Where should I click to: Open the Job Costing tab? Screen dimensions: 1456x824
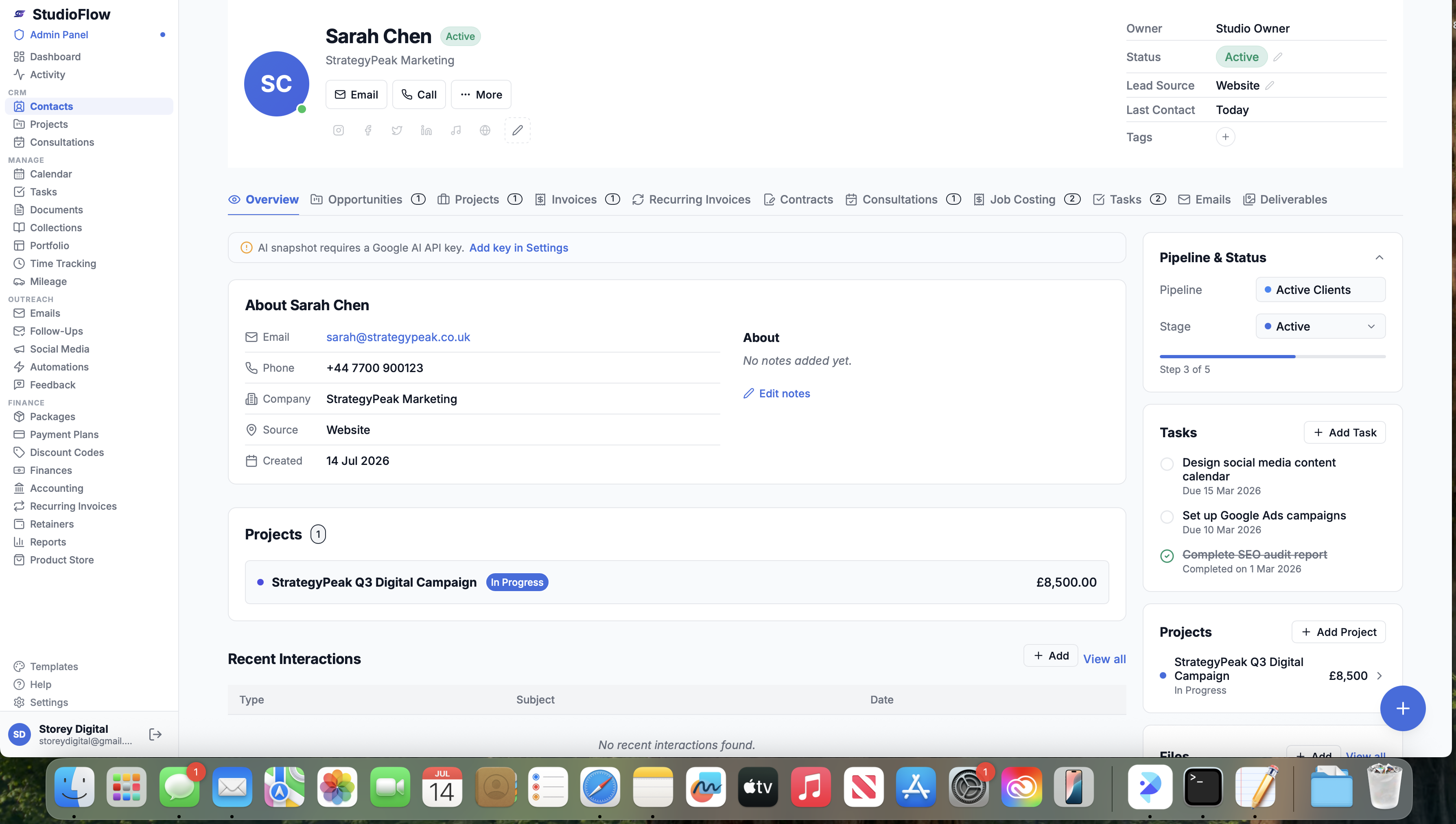click(x=1027, y=199)
